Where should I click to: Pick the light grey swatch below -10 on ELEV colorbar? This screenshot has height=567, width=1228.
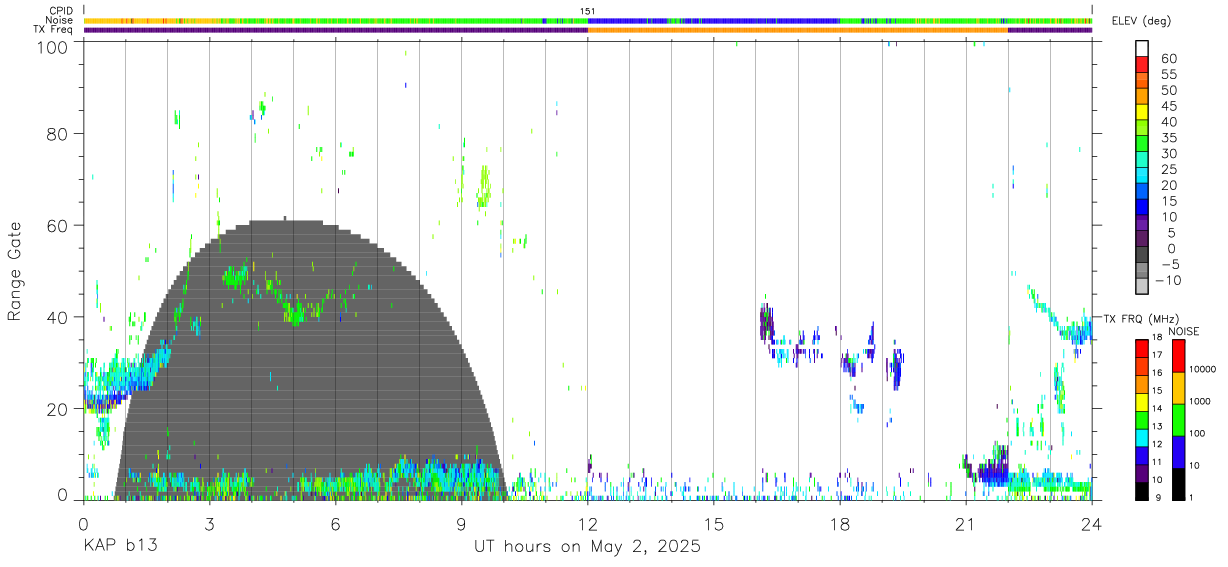[x=1143, y=286]
